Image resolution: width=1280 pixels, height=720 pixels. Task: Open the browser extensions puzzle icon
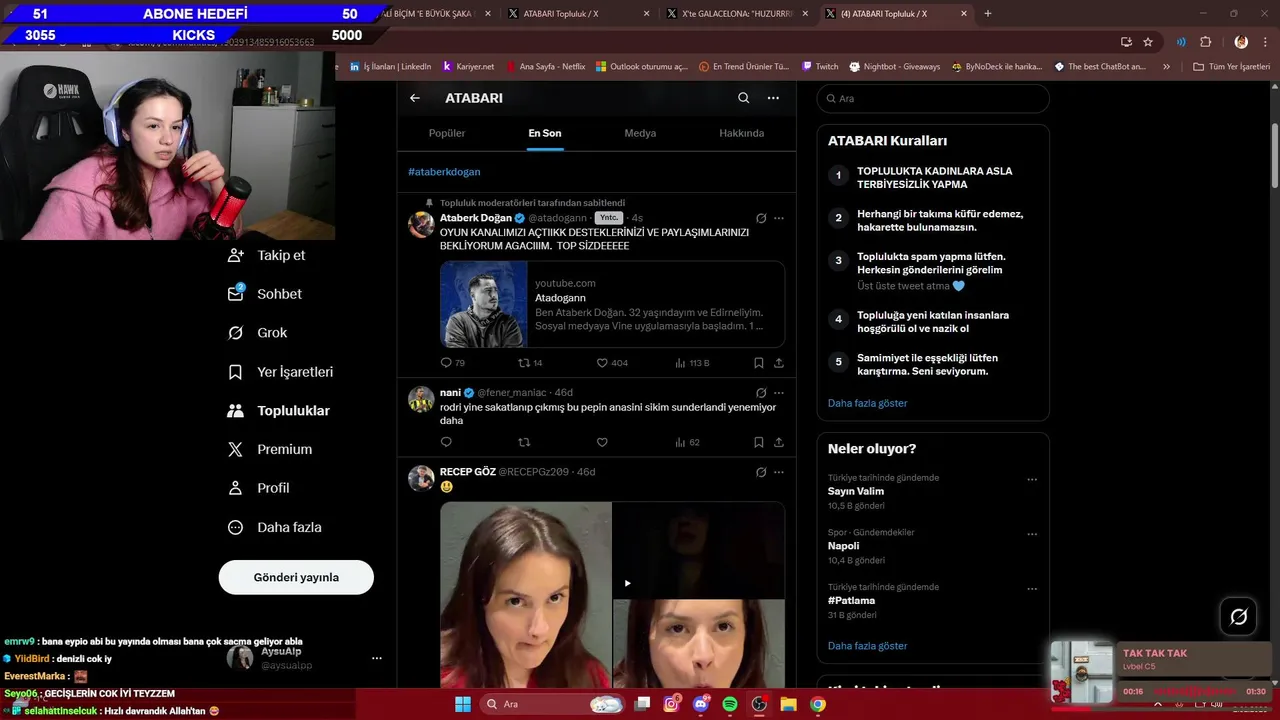1205,42
